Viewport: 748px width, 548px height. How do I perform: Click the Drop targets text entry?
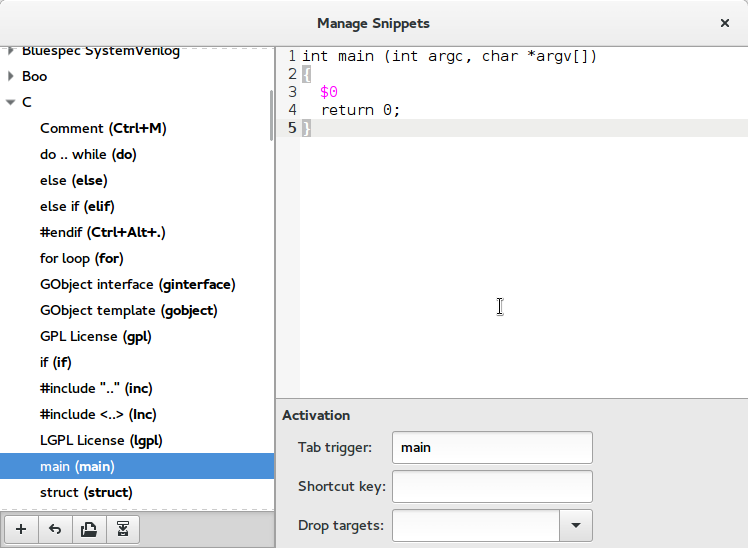(x=475, y=525)
